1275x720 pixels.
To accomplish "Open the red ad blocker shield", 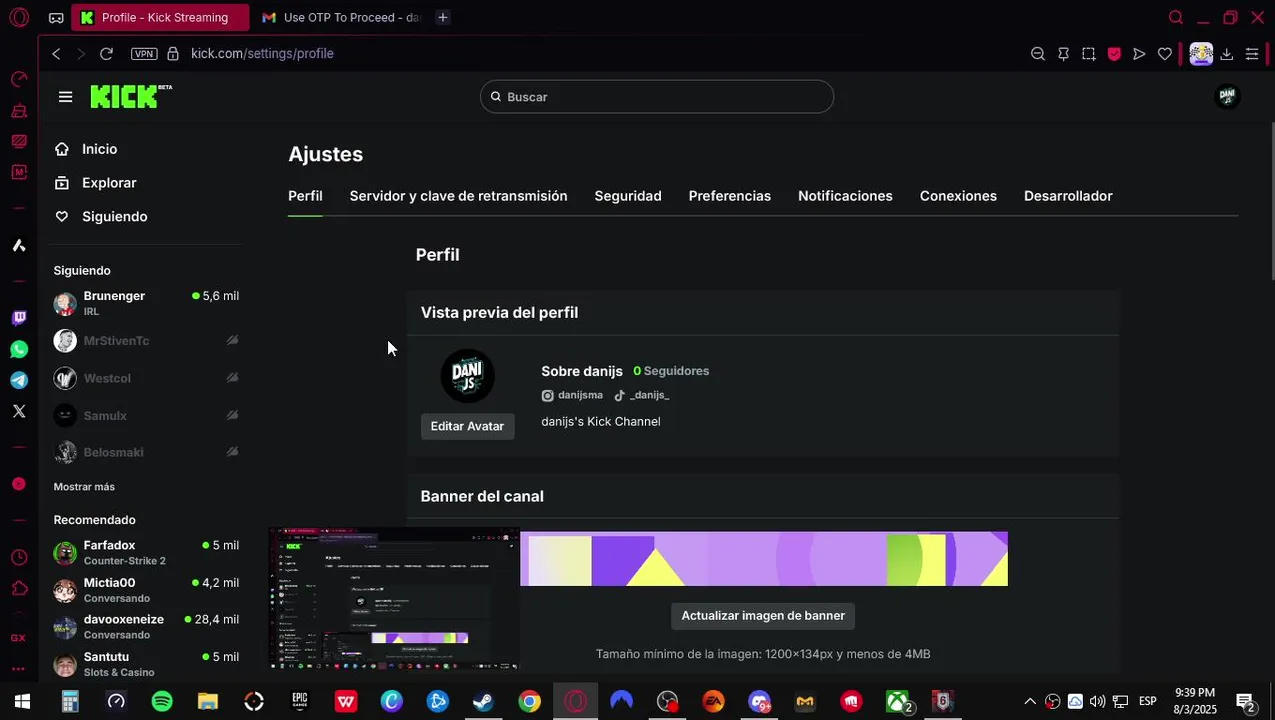I will tap(1114, 54).
